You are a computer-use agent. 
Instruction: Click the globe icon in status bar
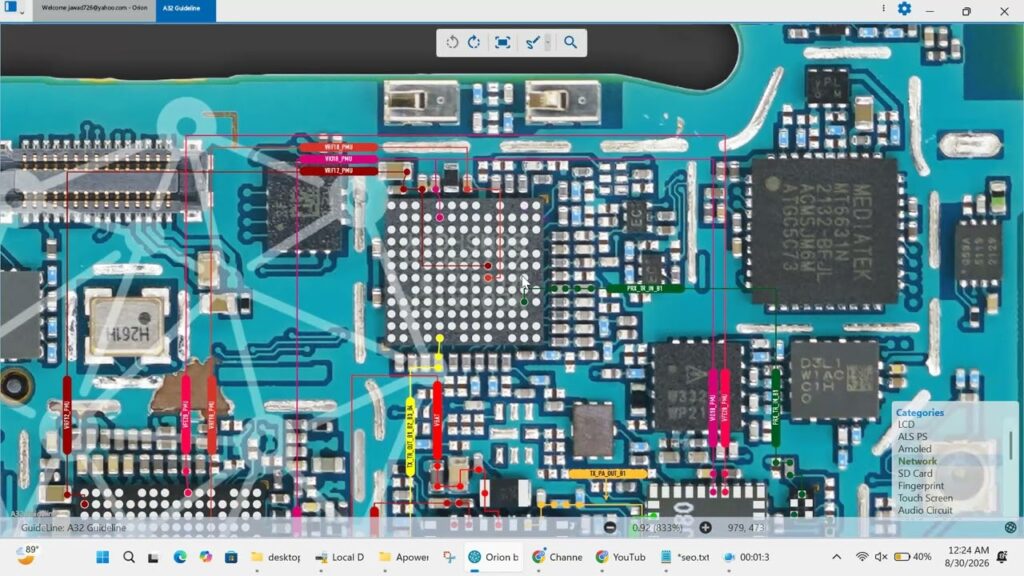tap(1010, 528)
